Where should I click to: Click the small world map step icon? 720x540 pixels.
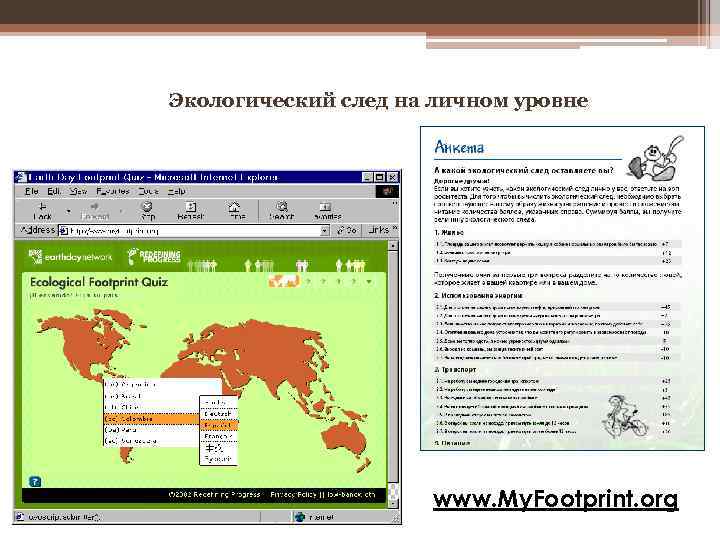pyautogui.click(x=284, y=281)
